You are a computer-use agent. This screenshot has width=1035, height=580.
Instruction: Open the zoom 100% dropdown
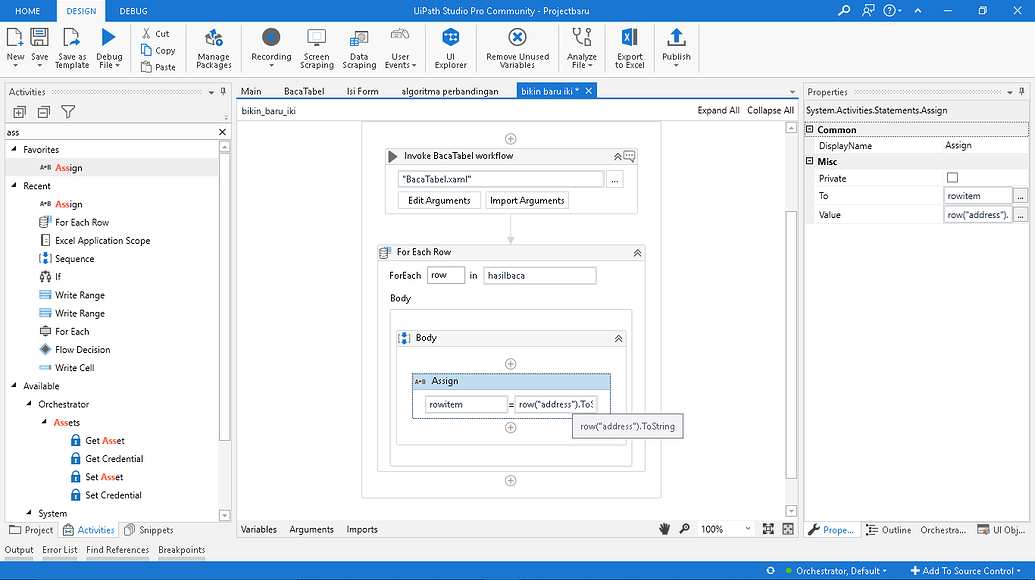(748, 529)
